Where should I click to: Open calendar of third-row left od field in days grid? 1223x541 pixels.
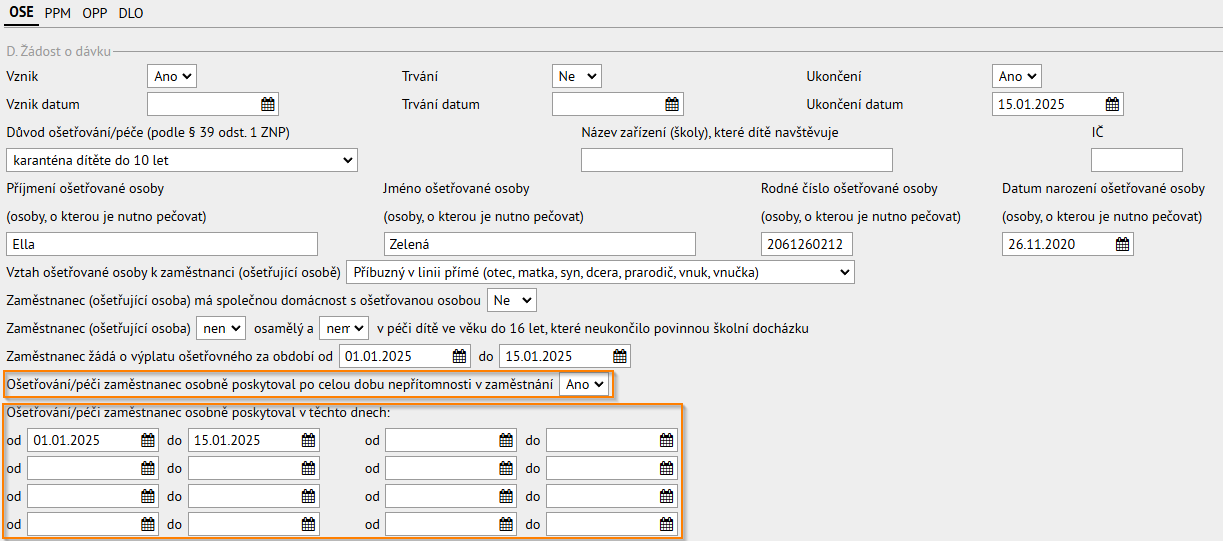pos(148,496)
